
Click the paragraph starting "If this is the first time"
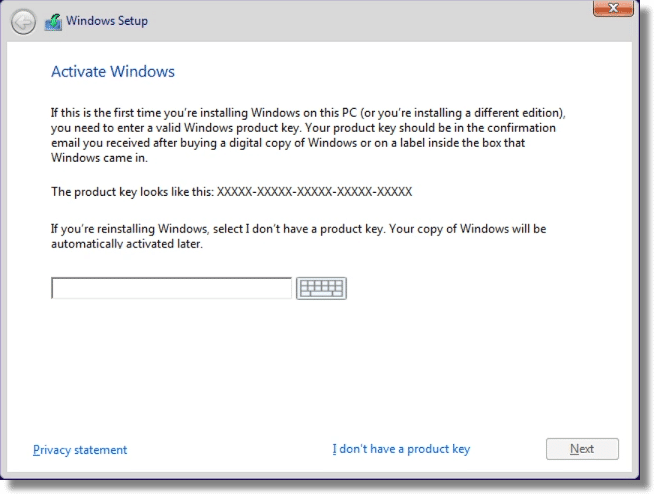(x=308, y=135)
